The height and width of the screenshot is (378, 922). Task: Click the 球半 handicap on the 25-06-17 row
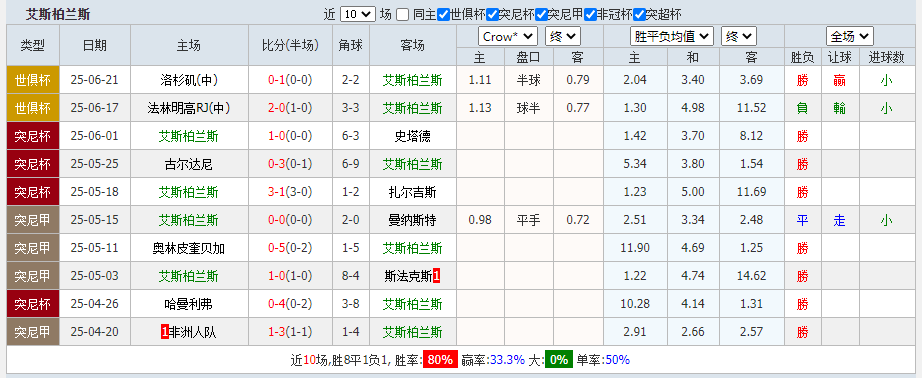pos(528,108)
